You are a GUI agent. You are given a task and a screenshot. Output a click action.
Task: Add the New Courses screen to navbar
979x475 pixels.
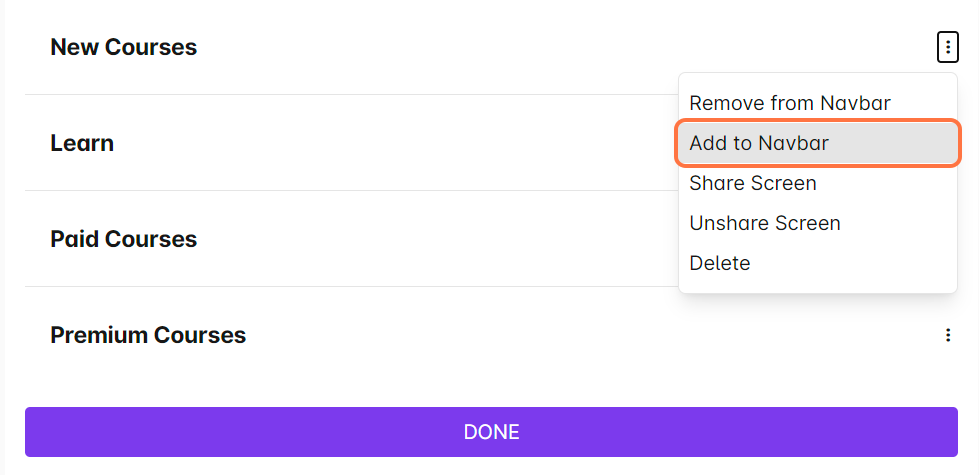click(759, 143)
